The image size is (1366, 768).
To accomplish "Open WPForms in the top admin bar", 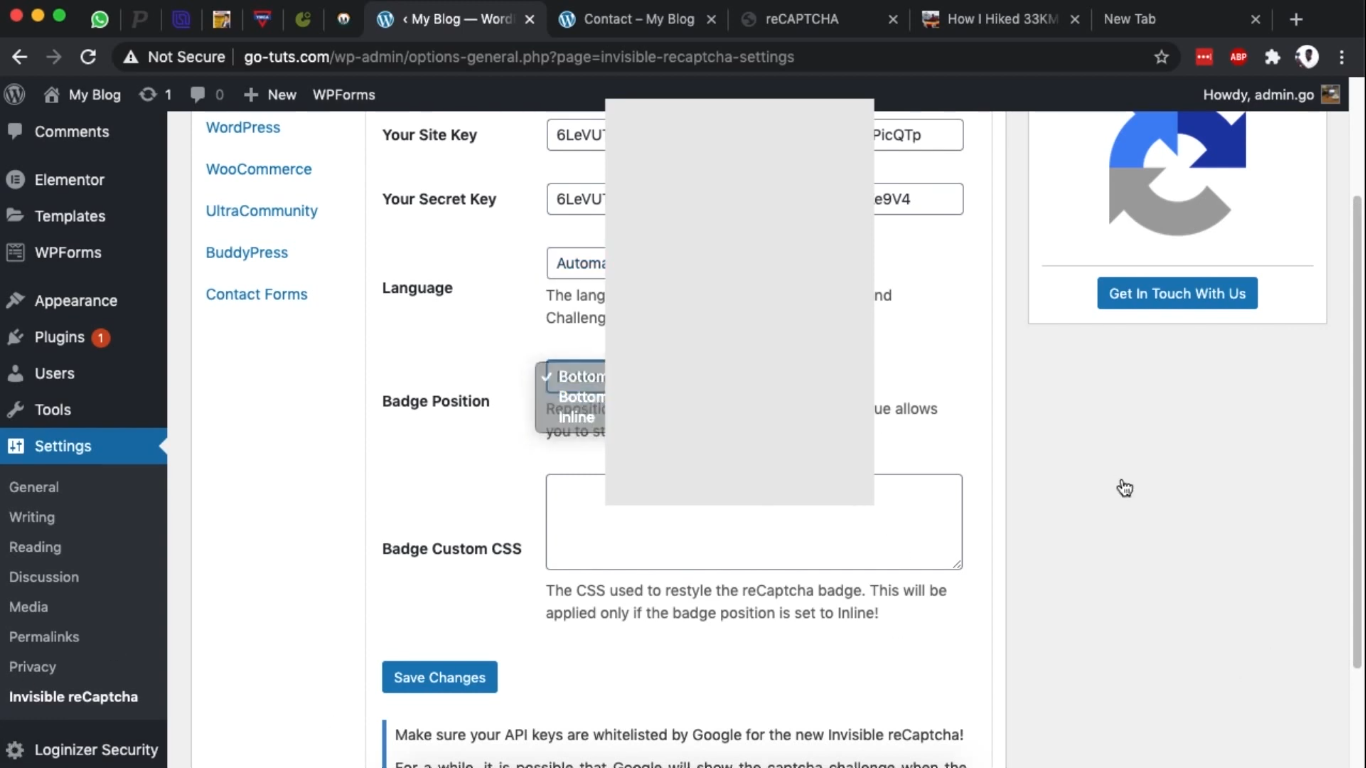I will 344,95.
